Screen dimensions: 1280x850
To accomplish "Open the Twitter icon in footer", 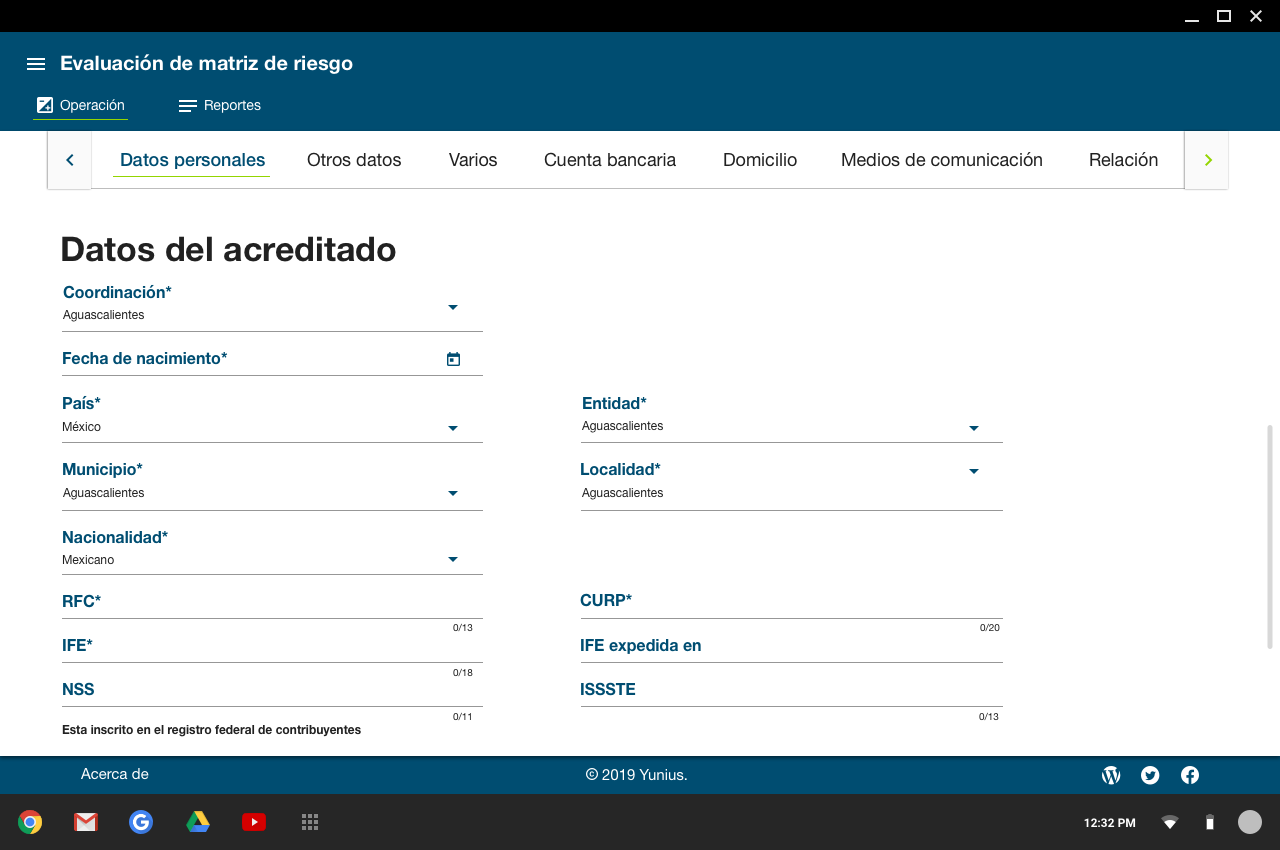I will pos(1150,775).
